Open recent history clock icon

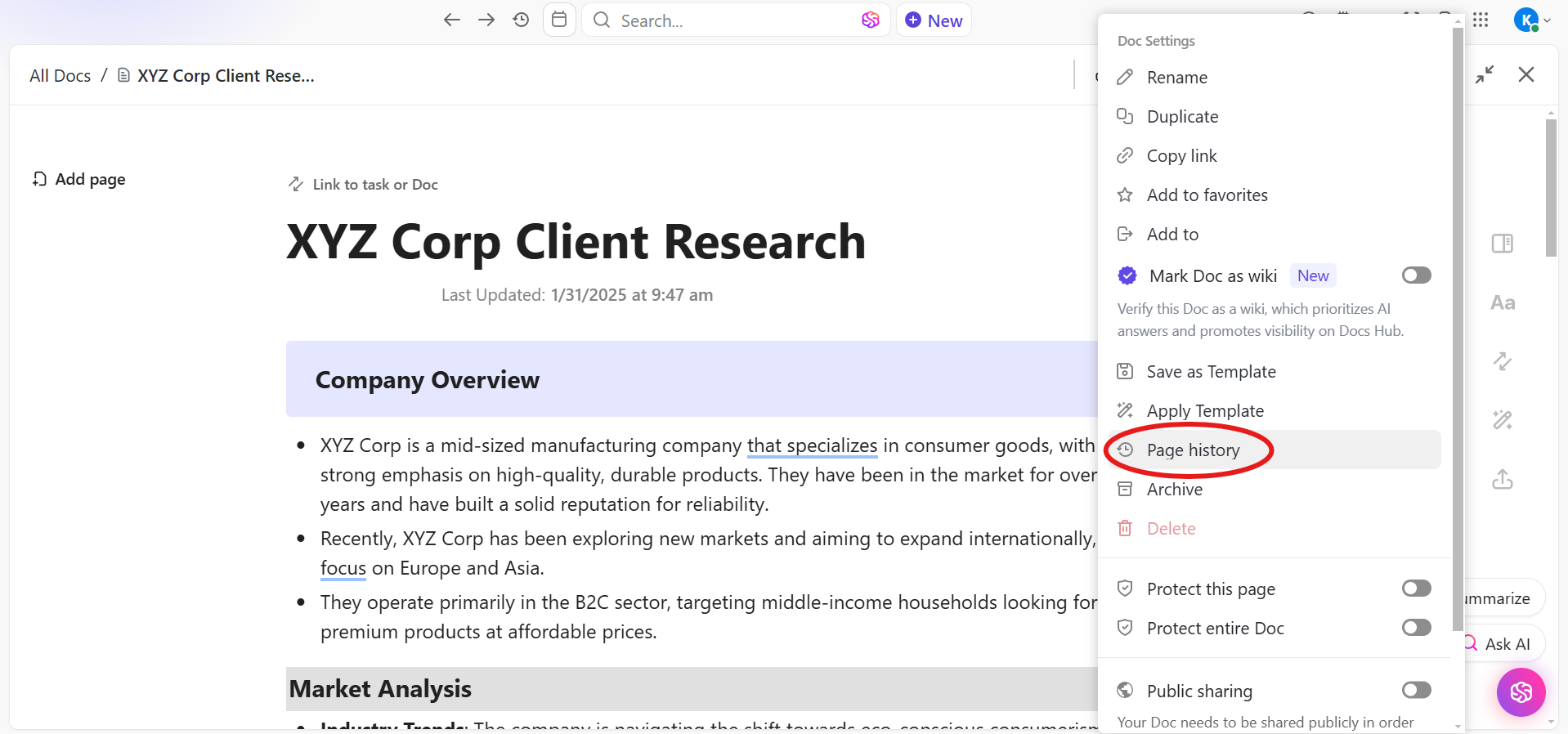pos(521,20)
